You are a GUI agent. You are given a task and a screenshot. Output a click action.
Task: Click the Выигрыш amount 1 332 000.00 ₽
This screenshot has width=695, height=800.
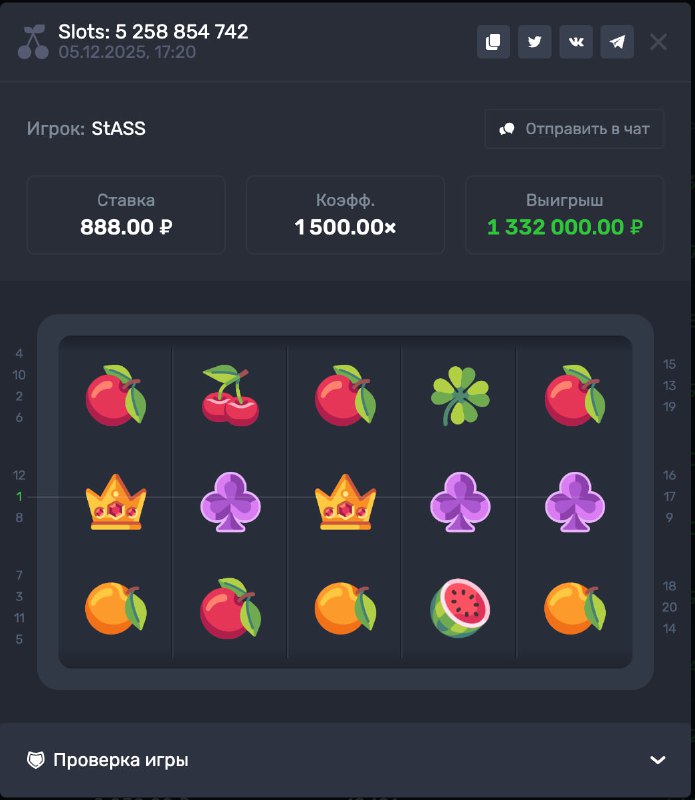click(x=564, y=227)
